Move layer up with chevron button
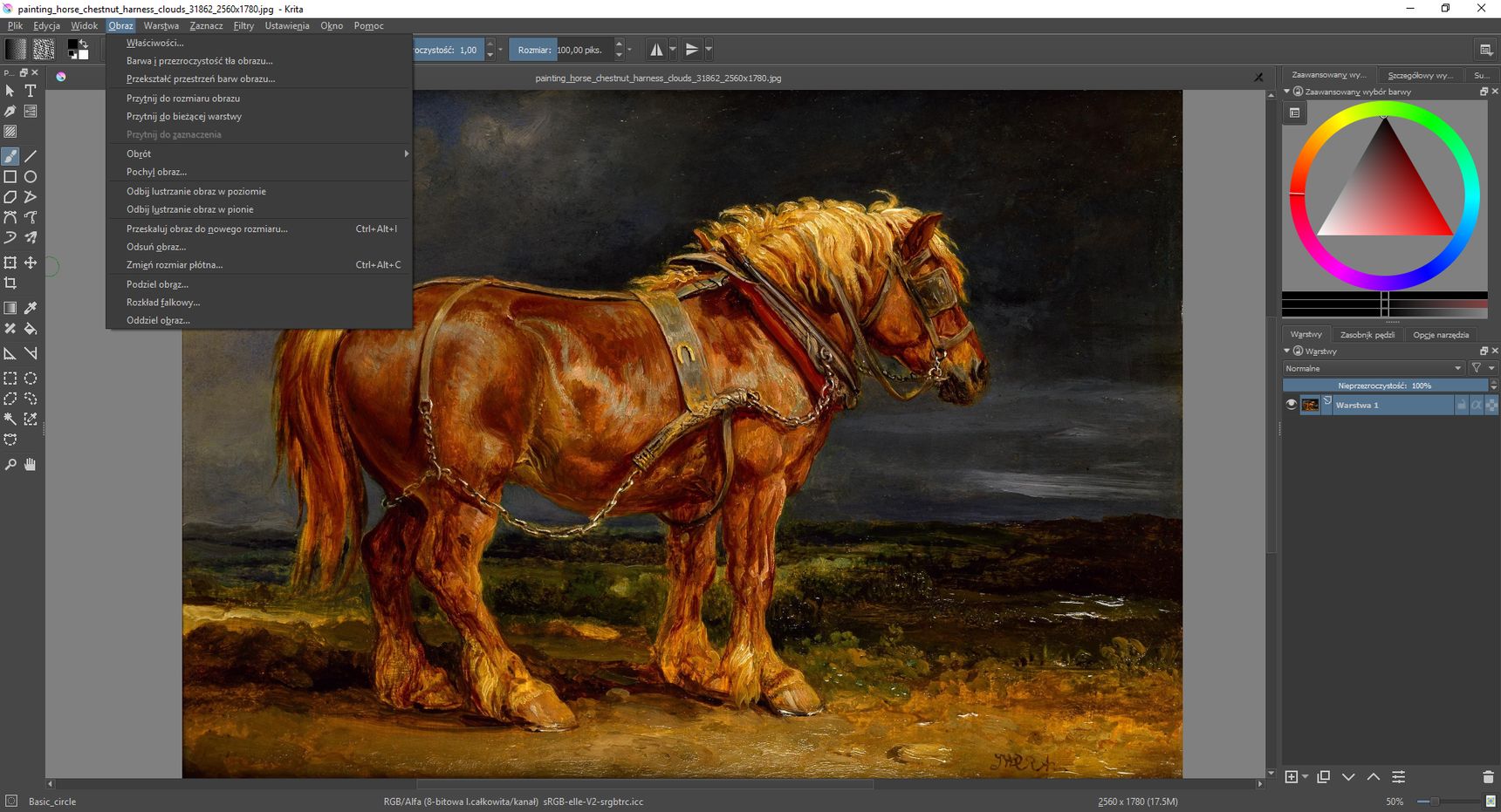 pos(1374,777)
